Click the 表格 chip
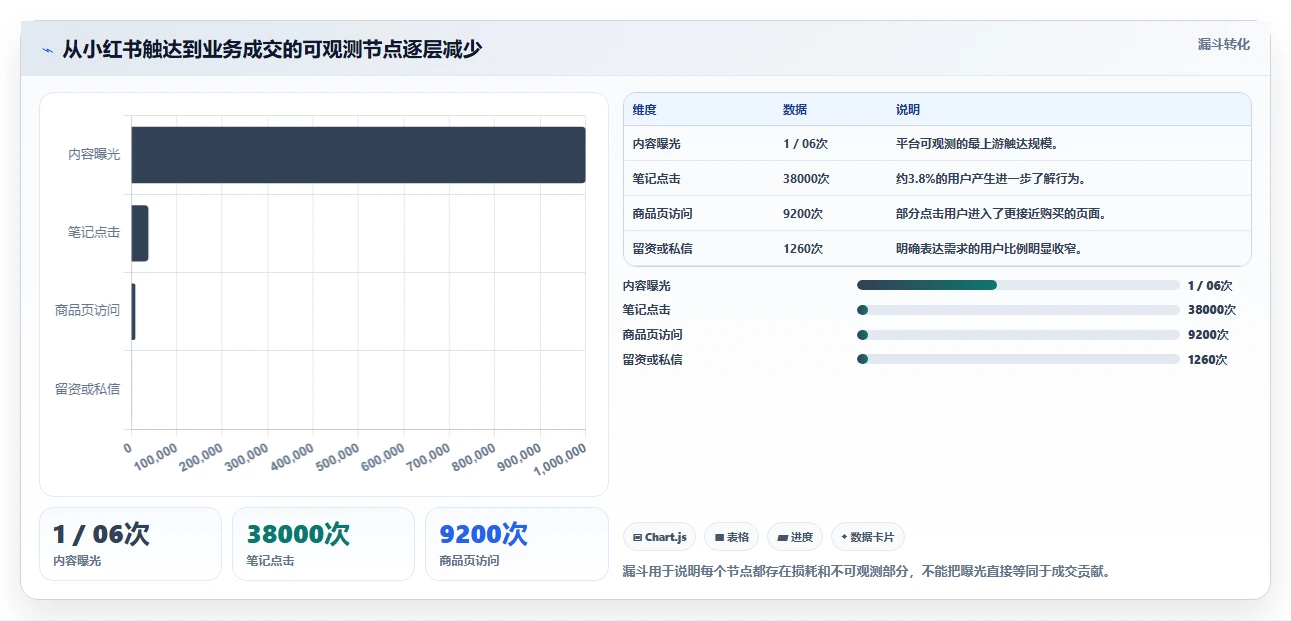Screen dimensions: 1291x621 point(732,537)
